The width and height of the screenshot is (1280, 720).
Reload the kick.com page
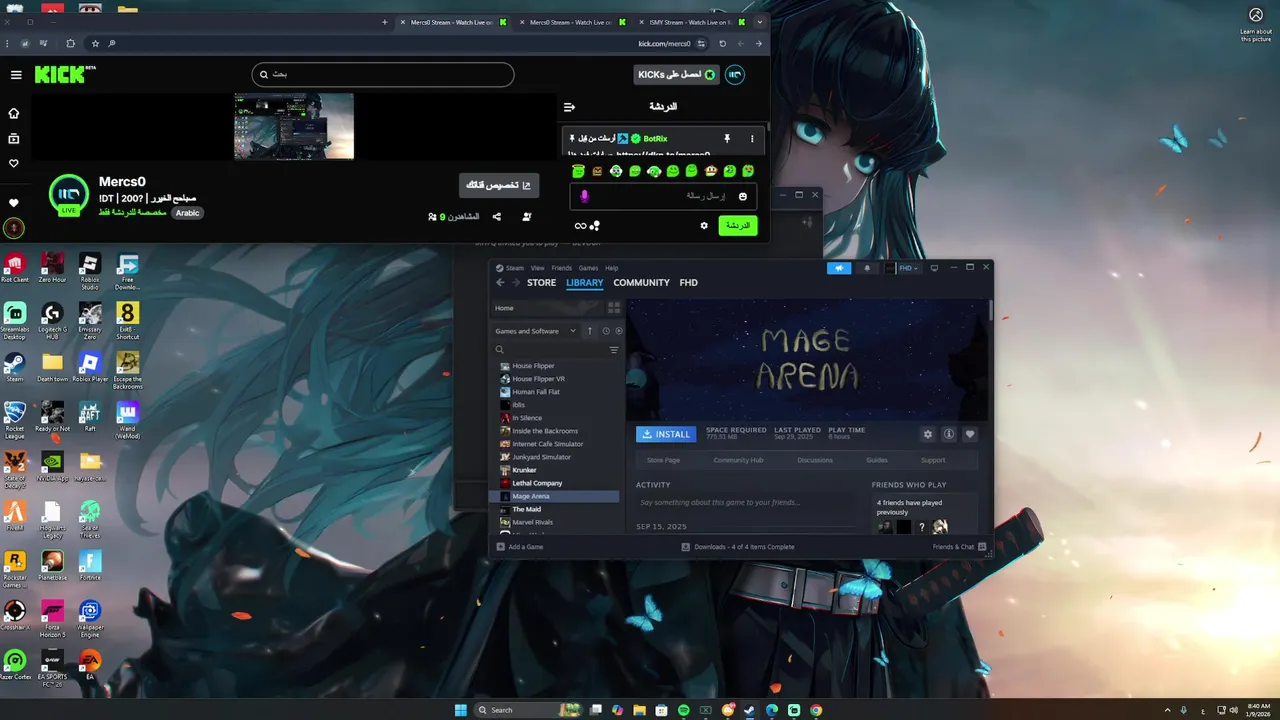coord(721,44)
